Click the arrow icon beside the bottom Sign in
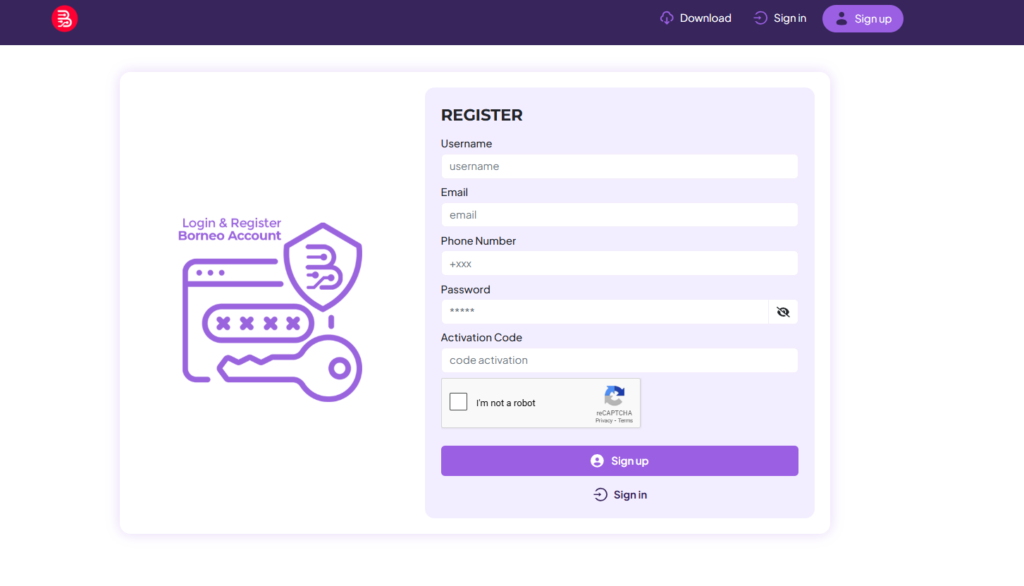The width and height of the screenshot is (1024, 586). (600, 495)
